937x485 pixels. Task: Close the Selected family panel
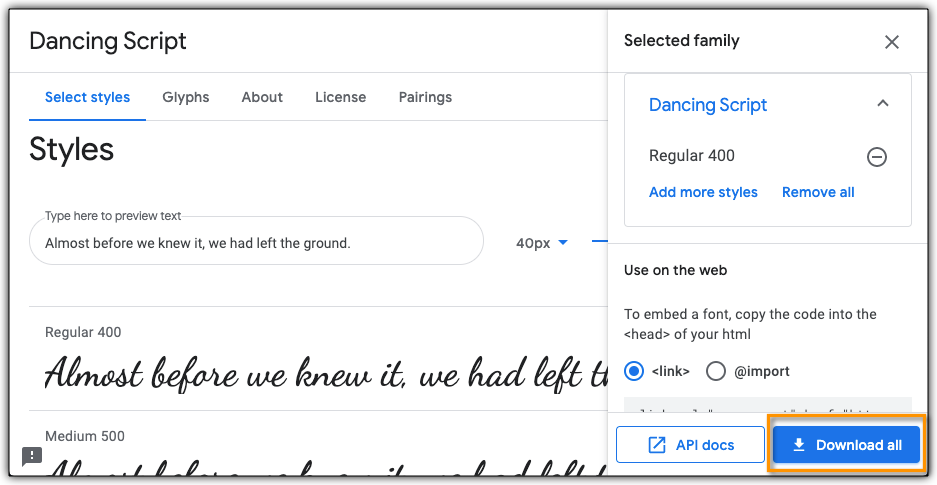[892, 42]
